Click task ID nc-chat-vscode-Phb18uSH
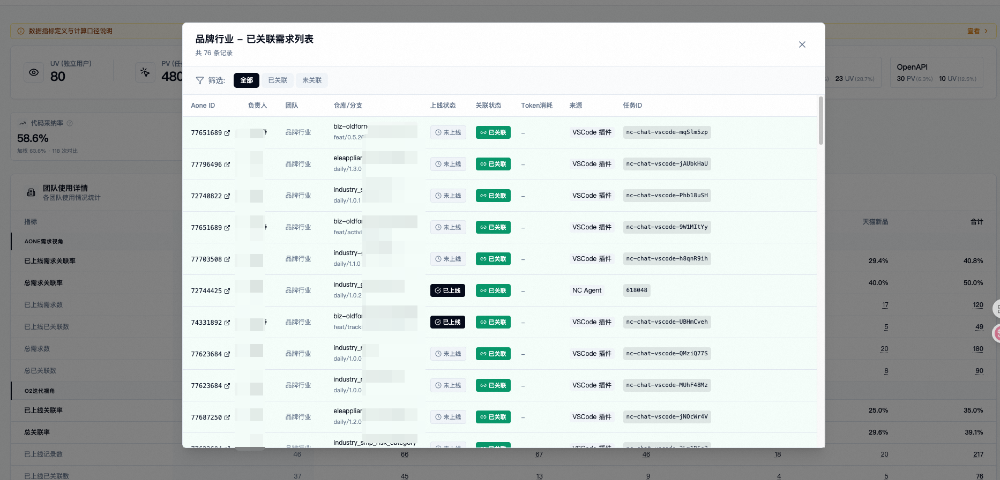 coord(666,196)
